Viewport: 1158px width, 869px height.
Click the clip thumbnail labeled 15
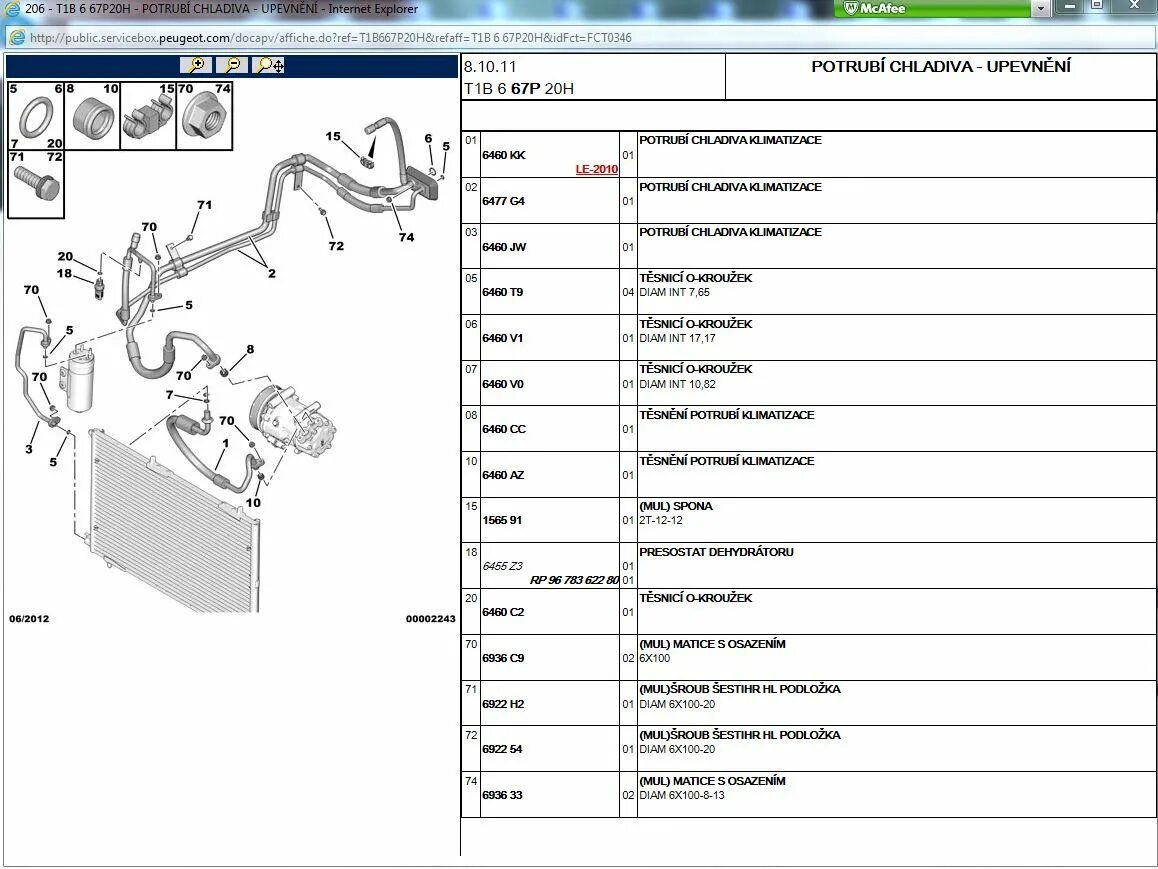[148, 116]
